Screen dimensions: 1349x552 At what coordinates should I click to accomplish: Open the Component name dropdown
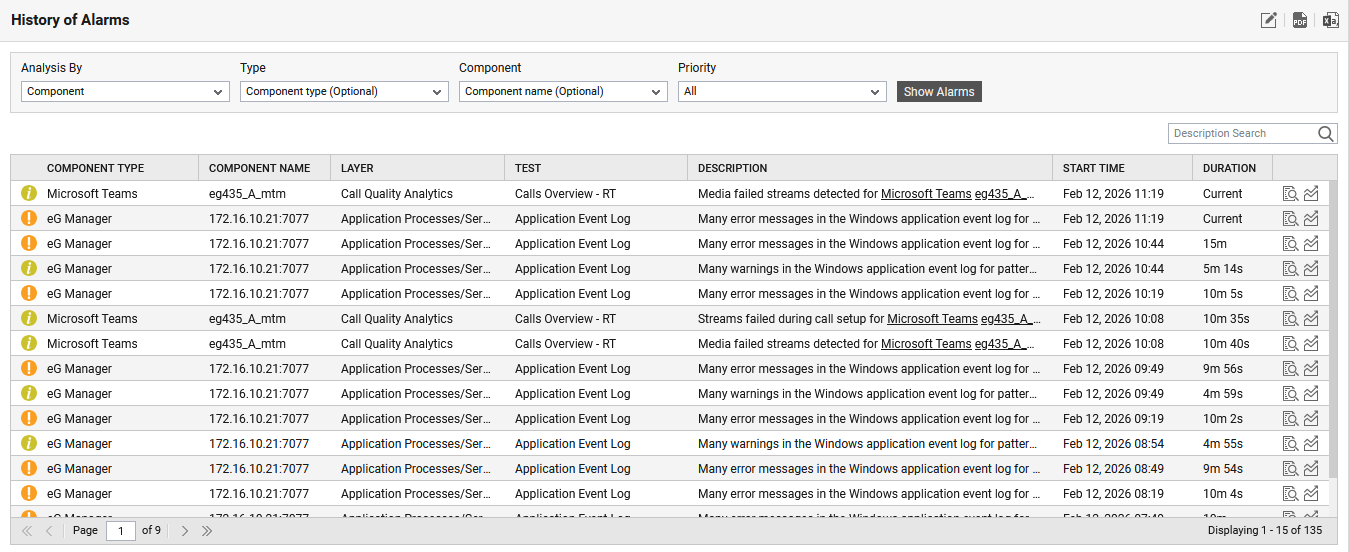click(x=563, y=92)
